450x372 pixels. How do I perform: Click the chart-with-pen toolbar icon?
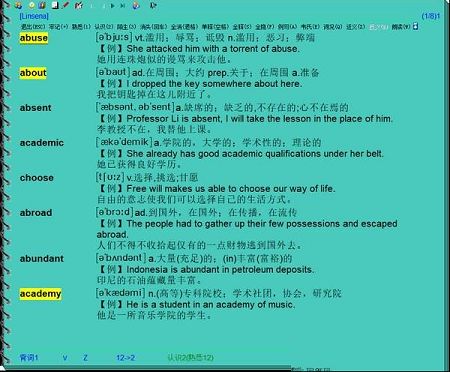[x=79, y=5]
